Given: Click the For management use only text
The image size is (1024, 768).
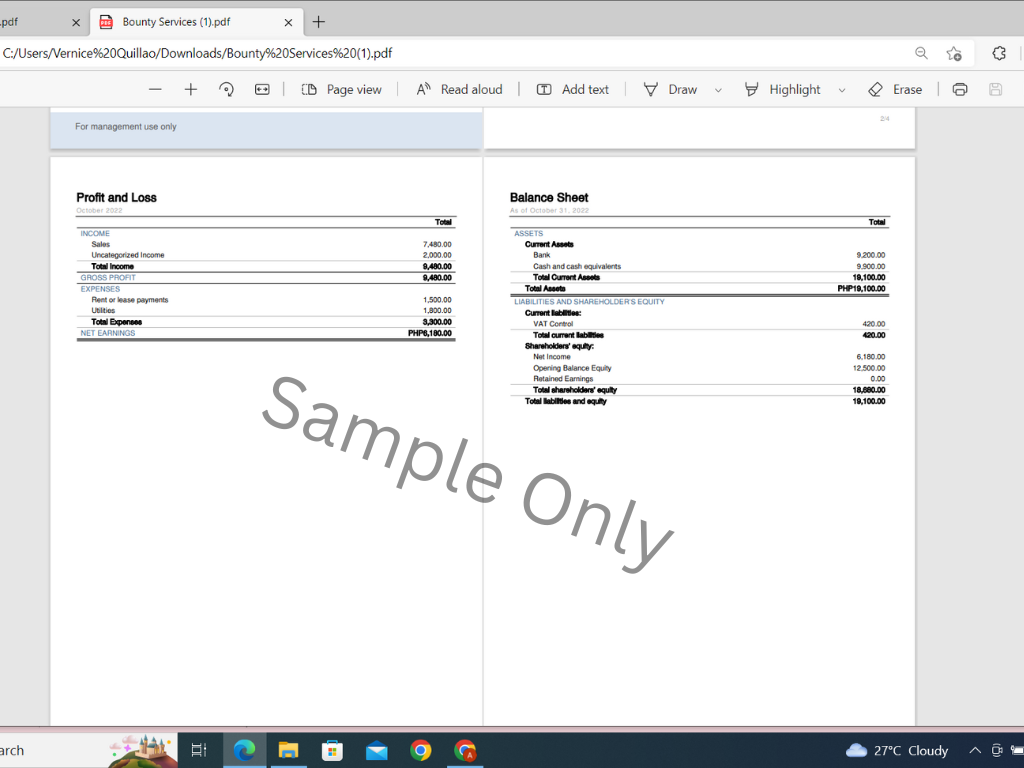Looking at the screenshot, I should pyautogui.click(x=125, y=127).
